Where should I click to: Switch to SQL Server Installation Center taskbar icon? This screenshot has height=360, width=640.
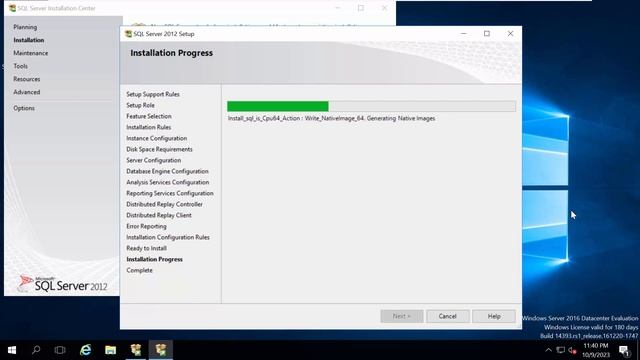pos(136,350)
